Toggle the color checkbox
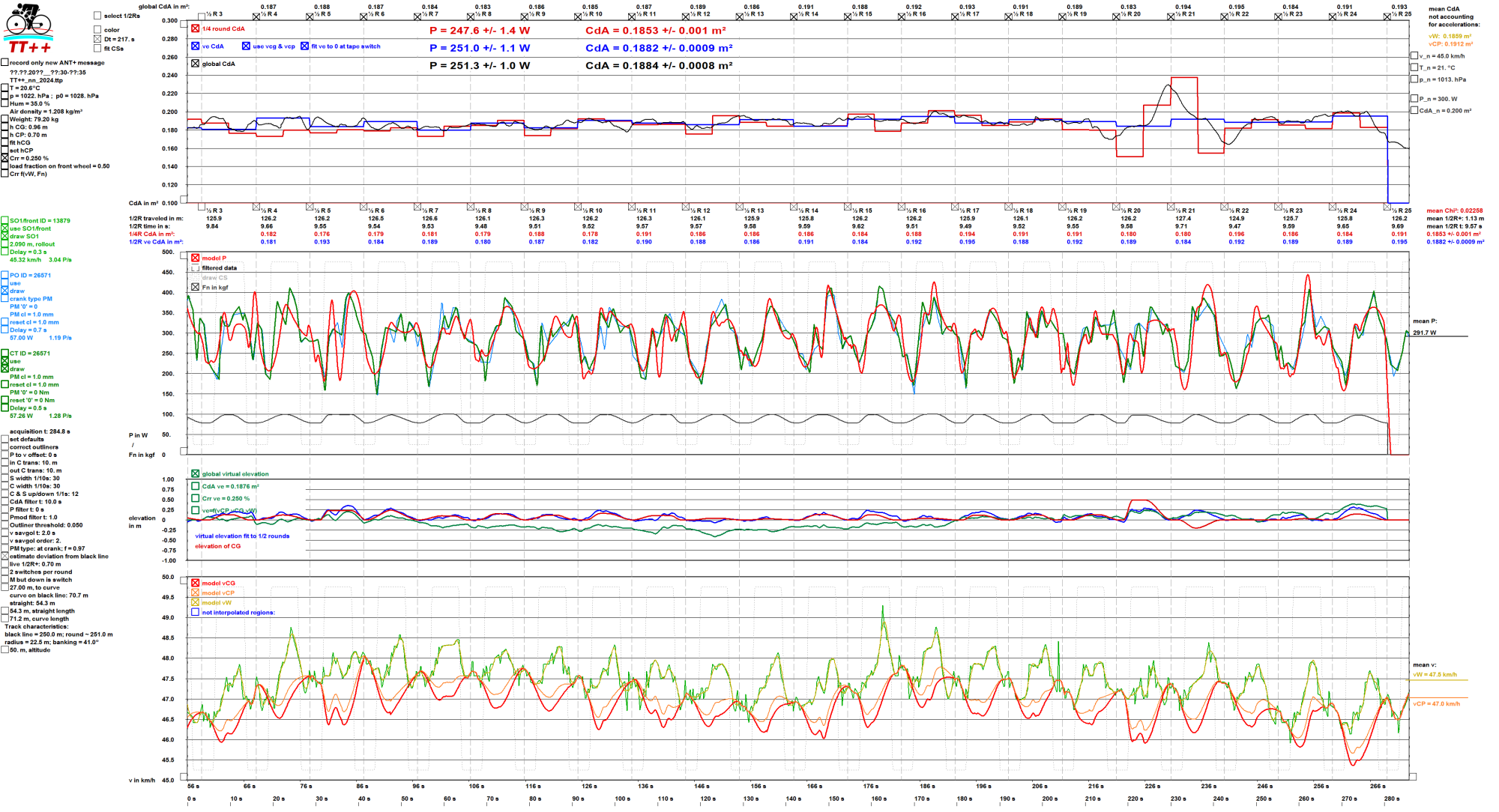 pos(97,30)
